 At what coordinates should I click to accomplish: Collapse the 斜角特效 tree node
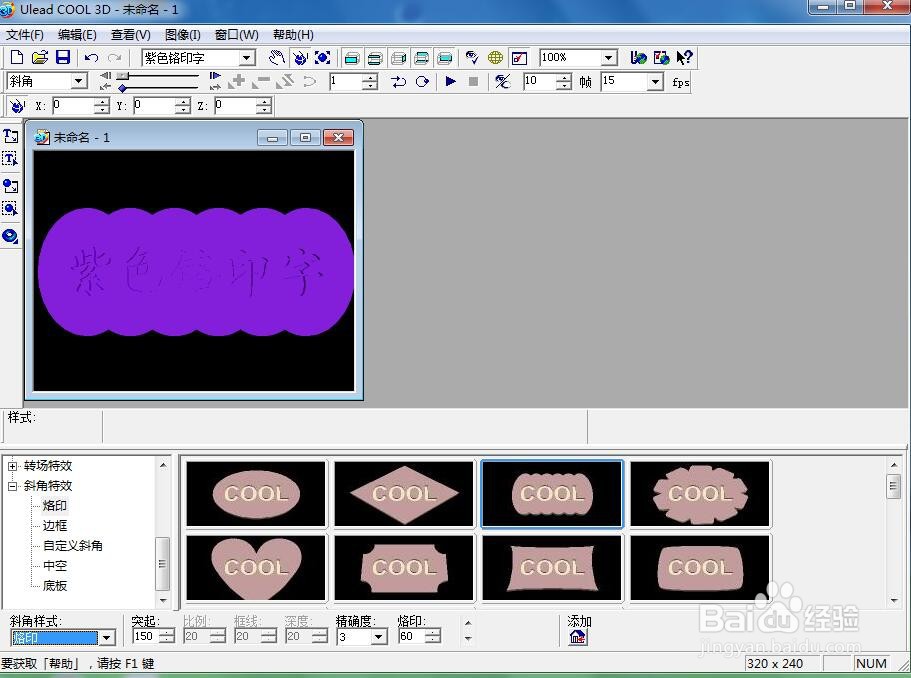click(12, 486)
